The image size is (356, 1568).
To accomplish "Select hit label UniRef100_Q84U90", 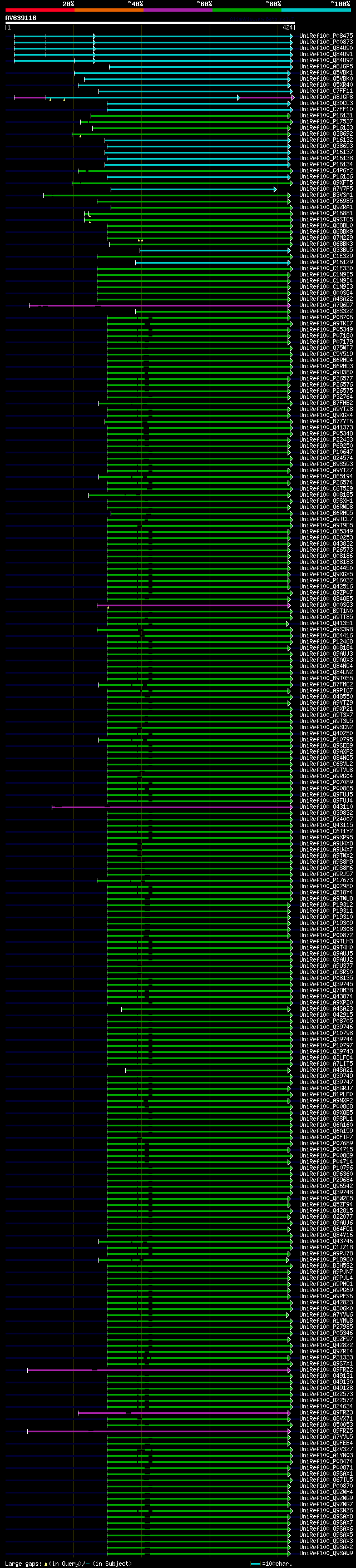I will 326,48.
